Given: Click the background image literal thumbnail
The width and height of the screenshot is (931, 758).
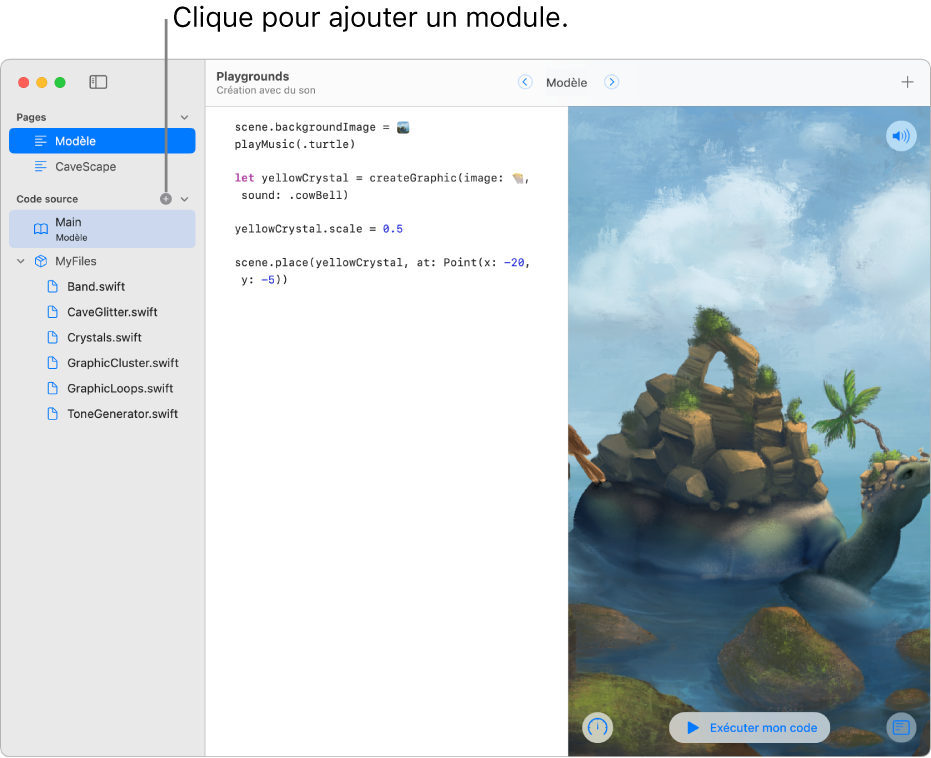Looking at the screenshot, I should click(x=403, y=127).
